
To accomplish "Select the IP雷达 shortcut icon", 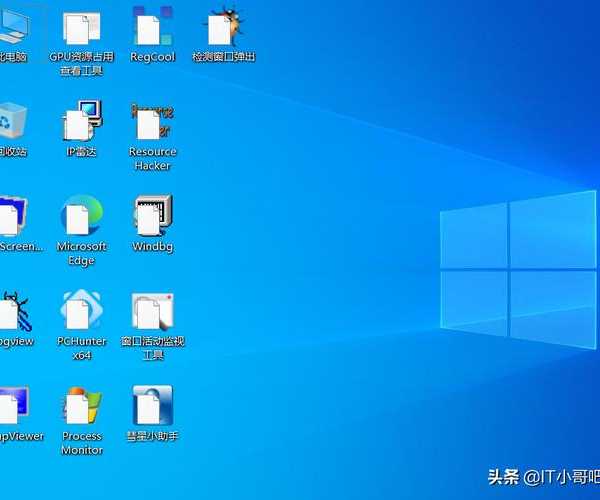I will click(81, 122).
